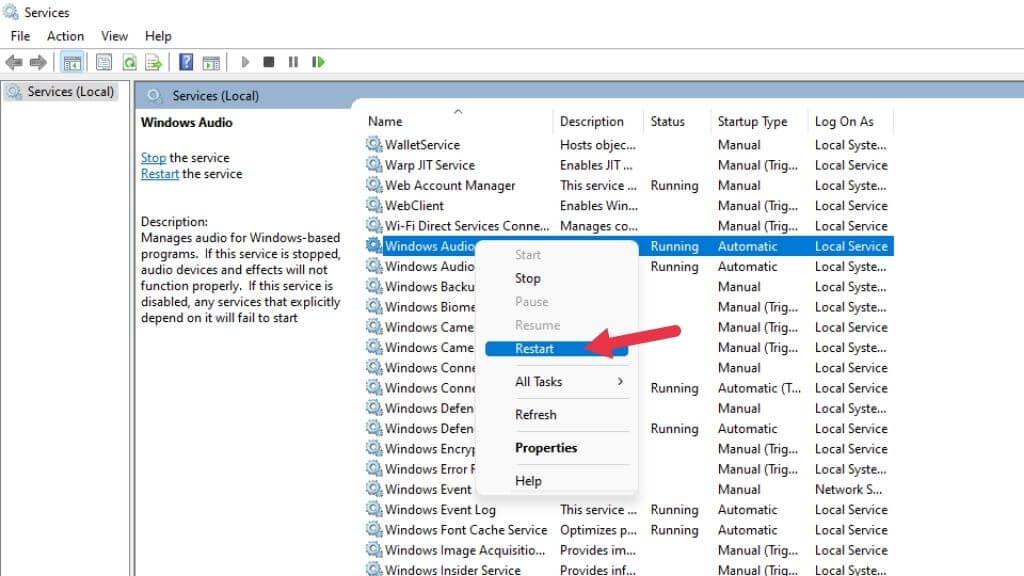Open the Properties toolbar icon
The width and height of the screenshot is (1024, 576).
coord(103,62)
